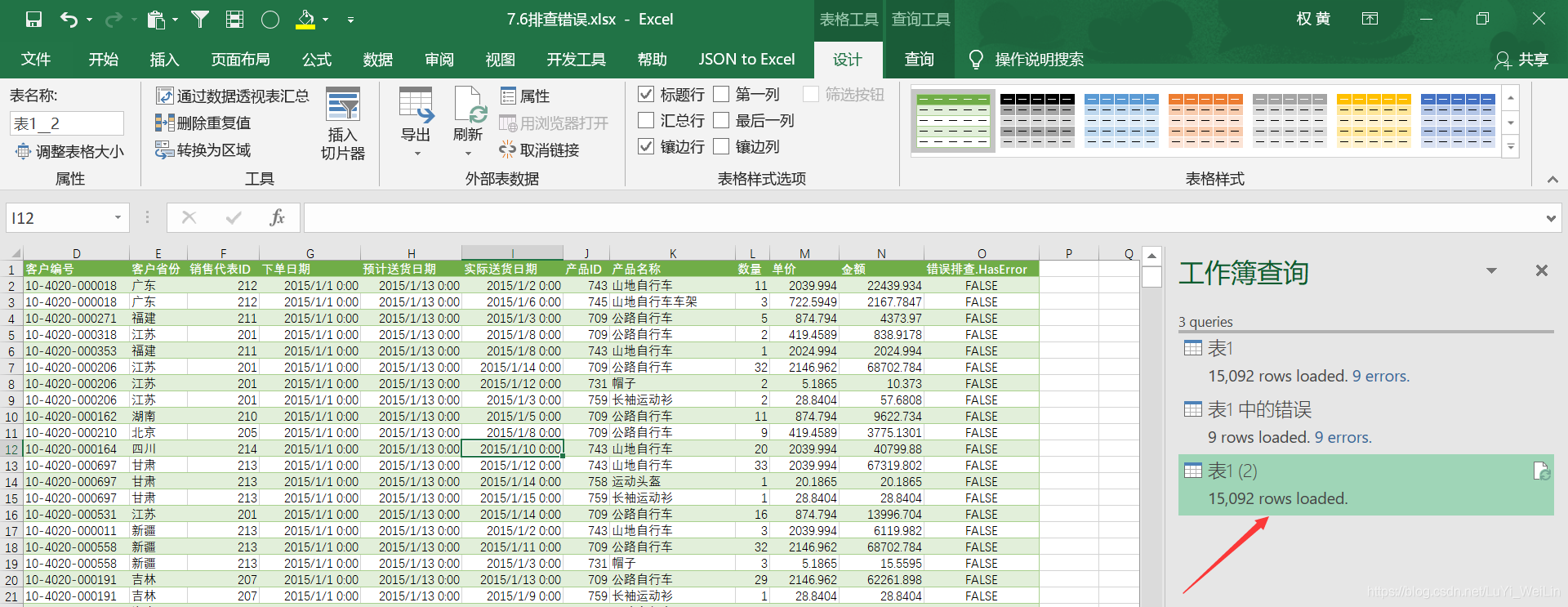Image resolution: width=1568 pixels, height=607 pixels.
Task: Select the 表1 (2) query
Action: [1365, 484]
